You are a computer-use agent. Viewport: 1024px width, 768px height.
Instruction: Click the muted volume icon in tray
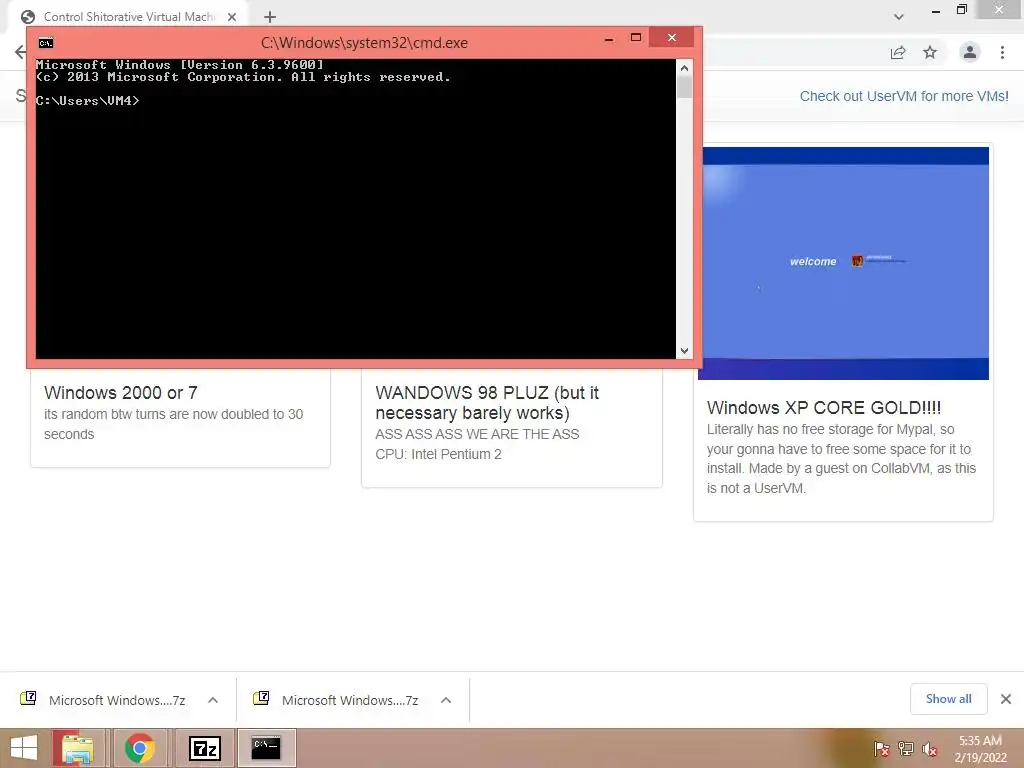[x=930, y=749]
